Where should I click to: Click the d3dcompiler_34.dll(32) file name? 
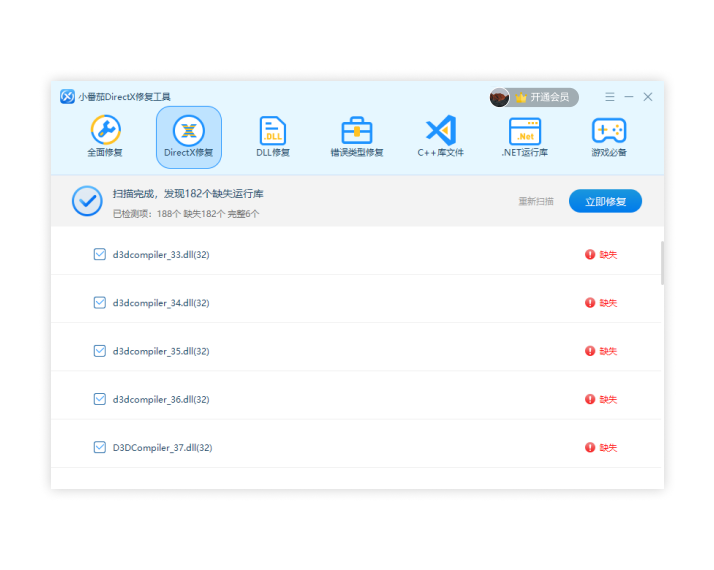pos(161,303)
